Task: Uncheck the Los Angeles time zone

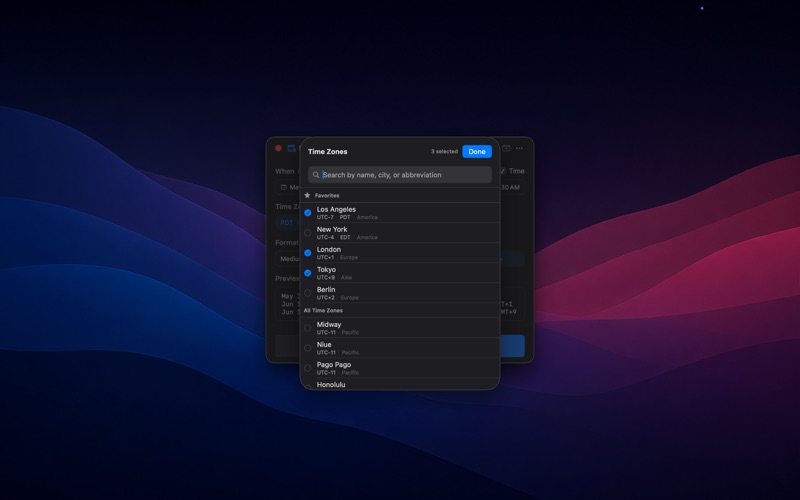Action: pyautogui.click(x=308, y=213)
